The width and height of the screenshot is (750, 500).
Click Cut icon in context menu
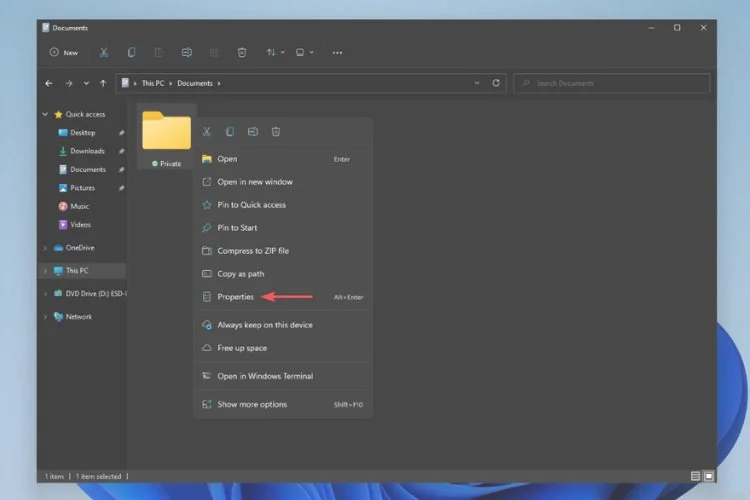point(207,132)
